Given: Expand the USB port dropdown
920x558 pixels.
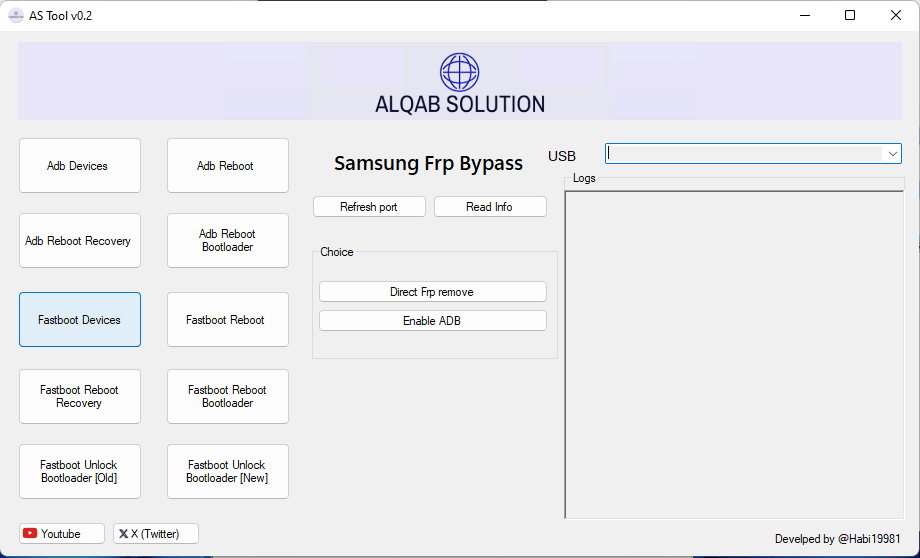Looking at the screenshot, I should (x=890, y=154).
